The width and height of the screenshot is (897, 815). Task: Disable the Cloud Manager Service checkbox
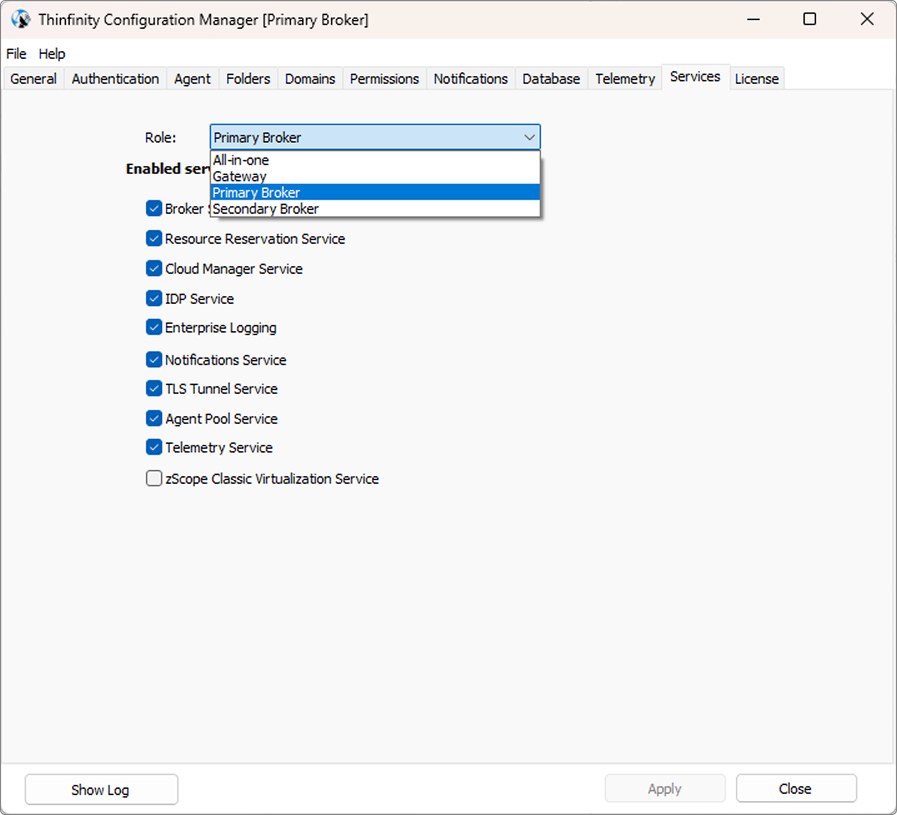[154, 269]
